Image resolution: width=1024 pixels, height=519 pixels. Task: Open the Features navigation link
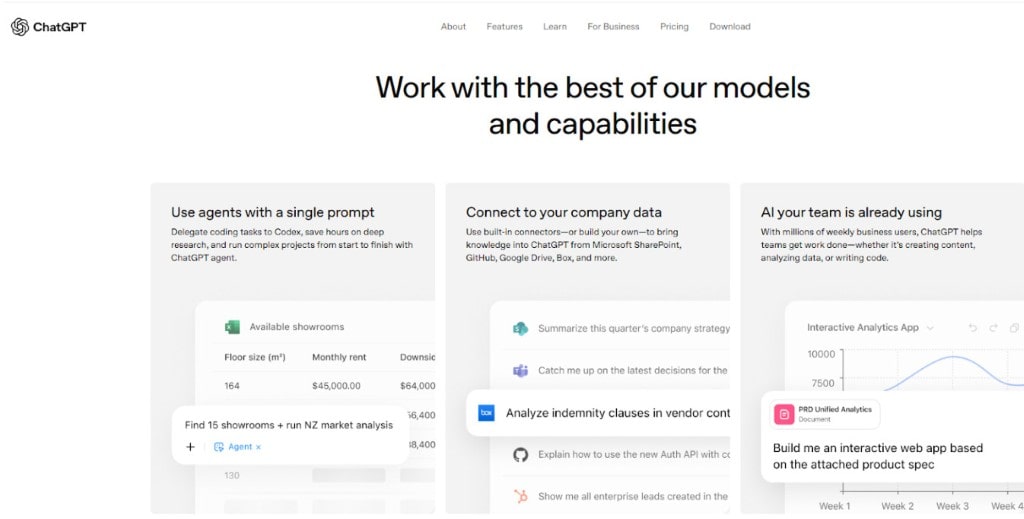click(x=504, y=27)
